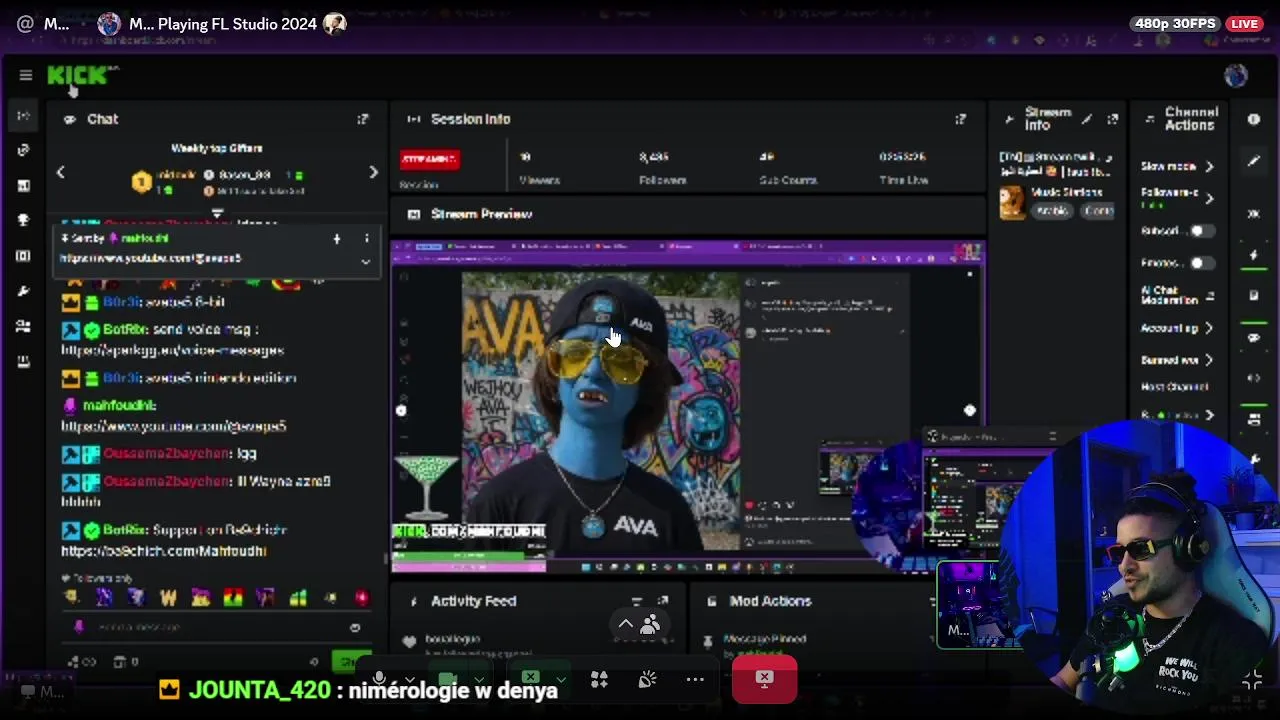
Task: Click the lightning bolt icon in right bar
Action: [x=1254, y=256]
